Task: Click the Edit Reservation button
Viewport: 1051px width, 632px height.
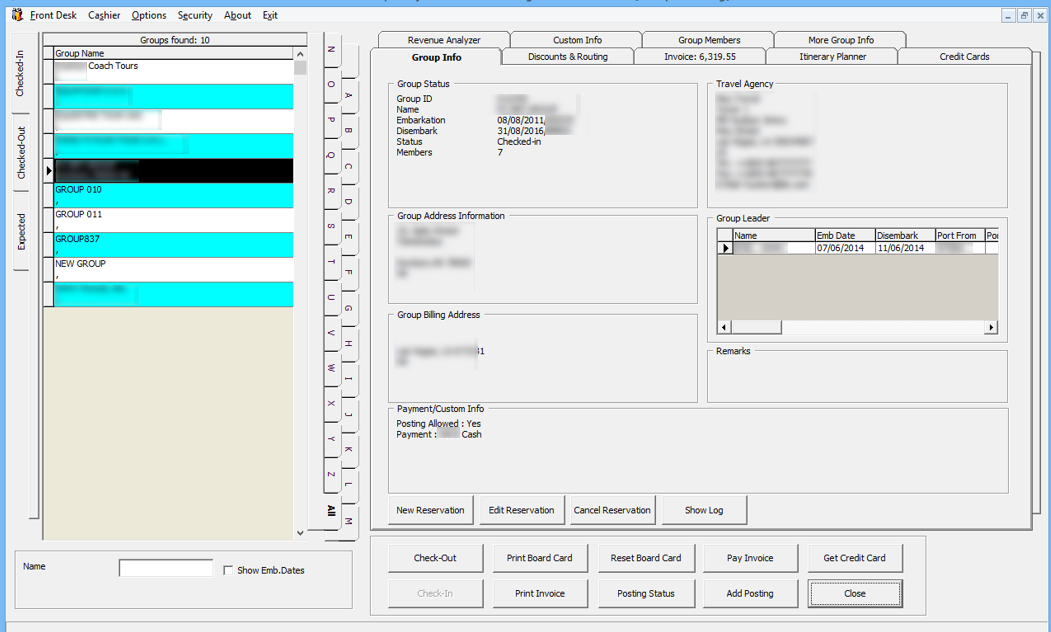Action: (521, 510)
